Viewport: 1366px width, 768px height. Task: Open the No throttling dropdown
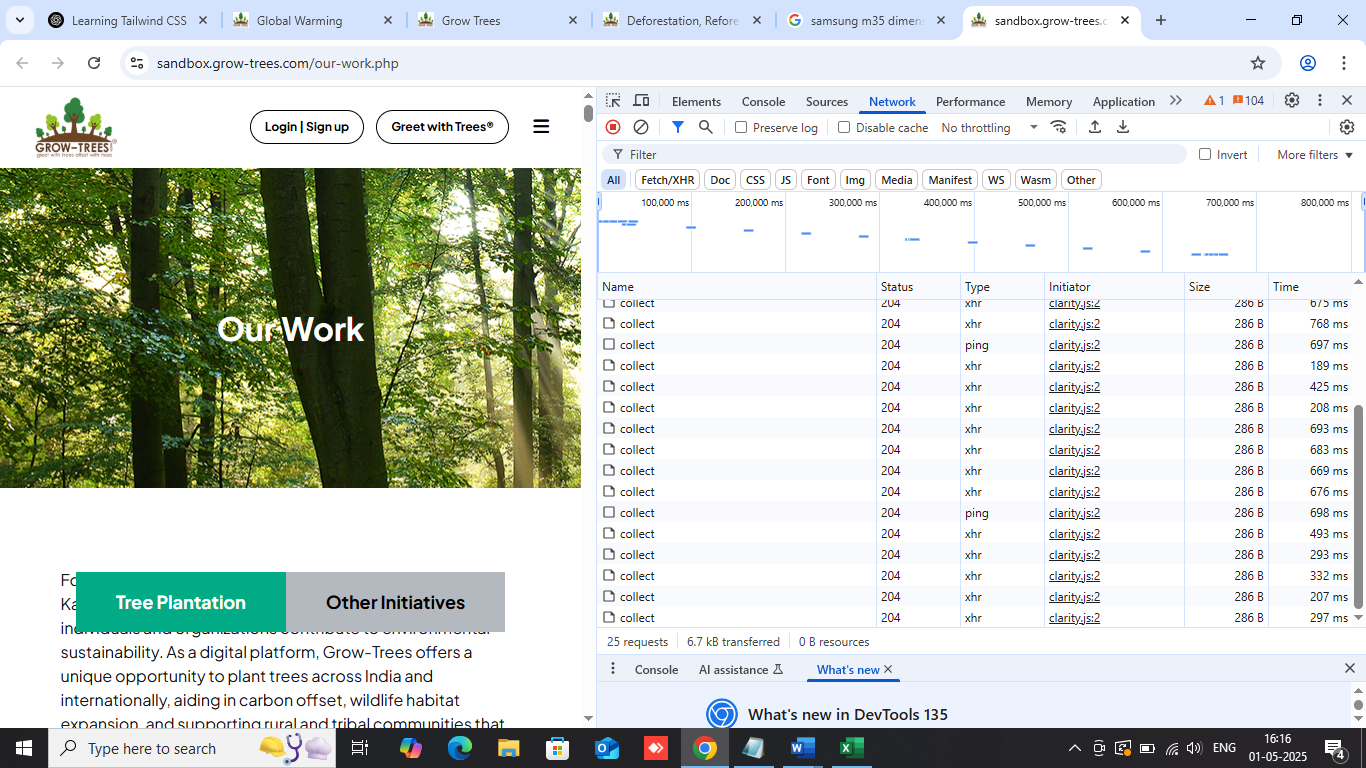[x=989, y=128]
